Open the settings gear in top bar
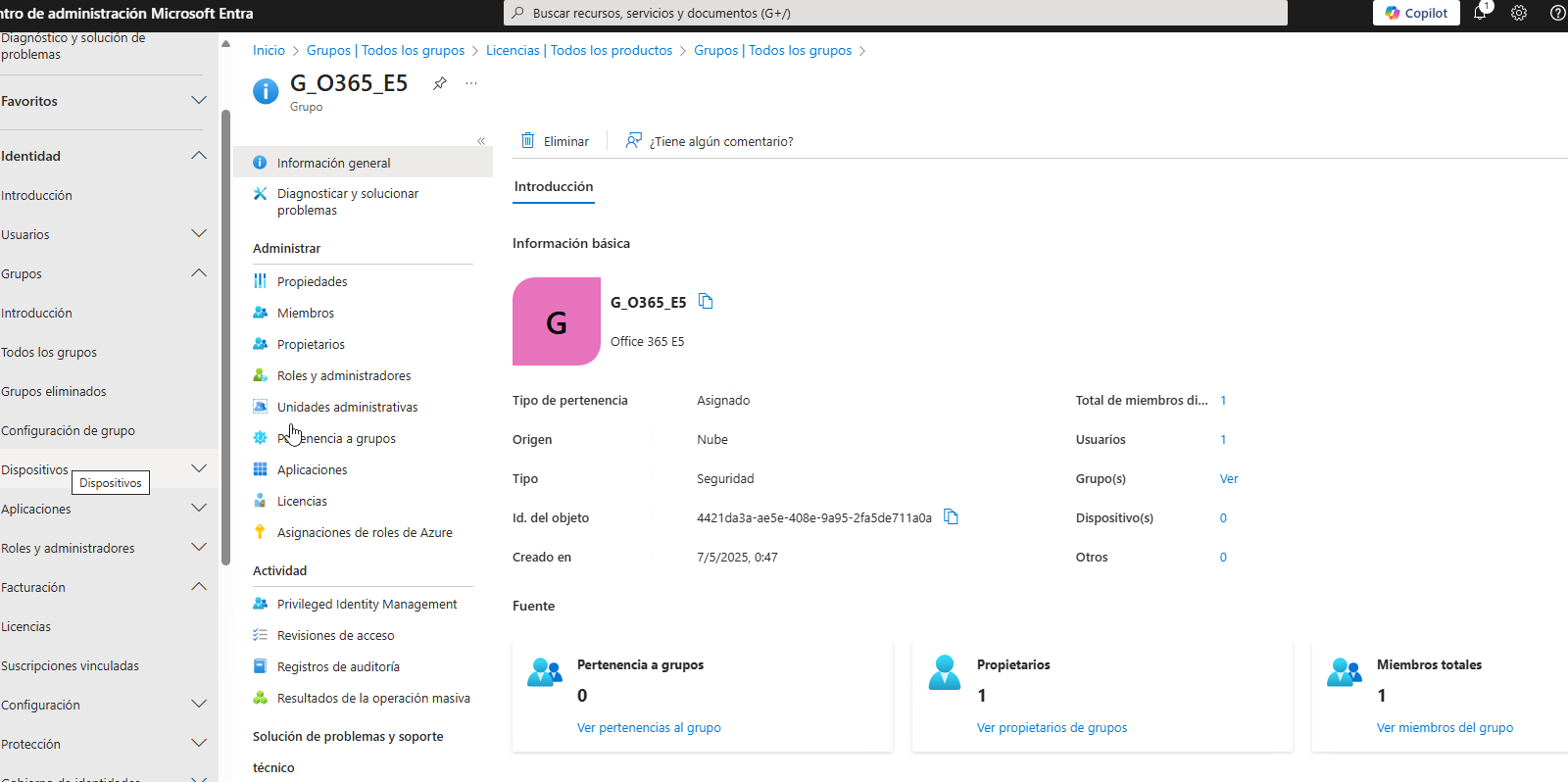The height and width of the screenshot is (782, 1568). (1519, 14)
